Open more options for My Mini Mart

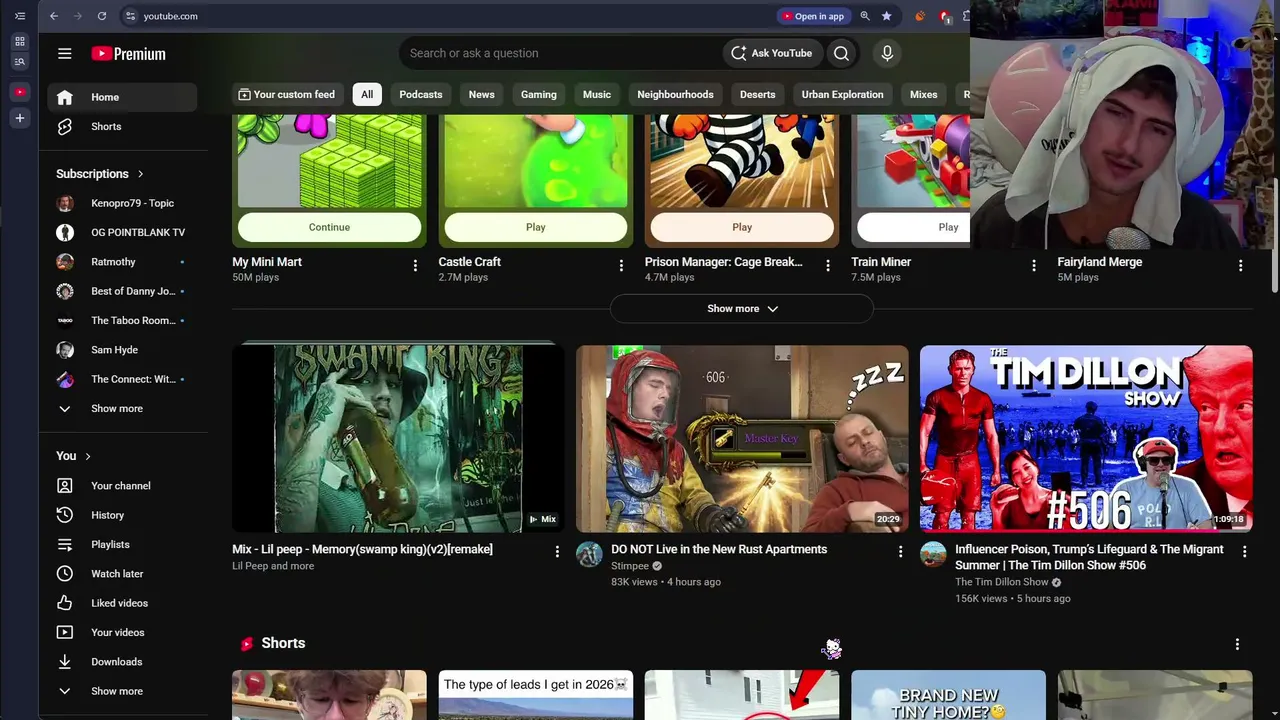click(415, 266)
